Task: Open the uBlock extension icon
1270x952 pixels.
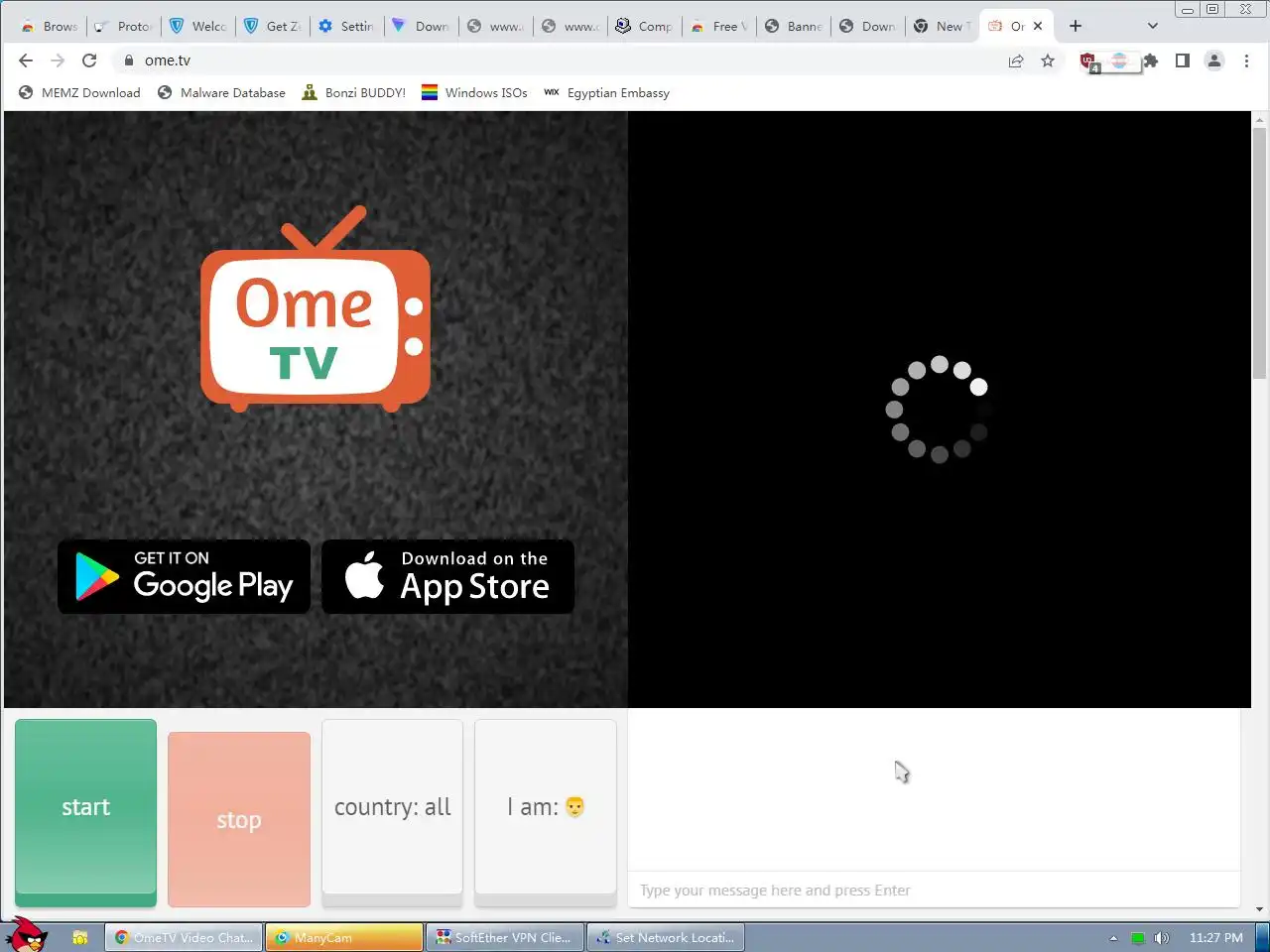Action: click(1089, 61)
